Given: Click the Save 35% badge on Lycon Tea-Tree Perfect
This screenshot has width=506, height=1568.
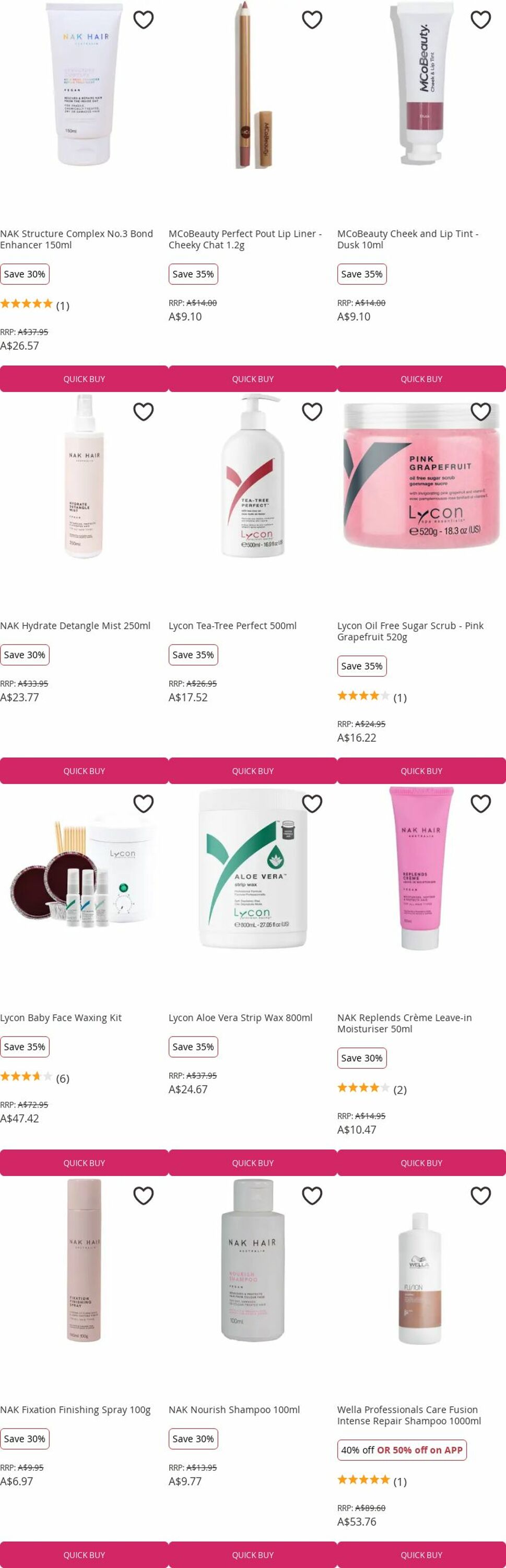Looking at the screenshot, I should point(193,655).
